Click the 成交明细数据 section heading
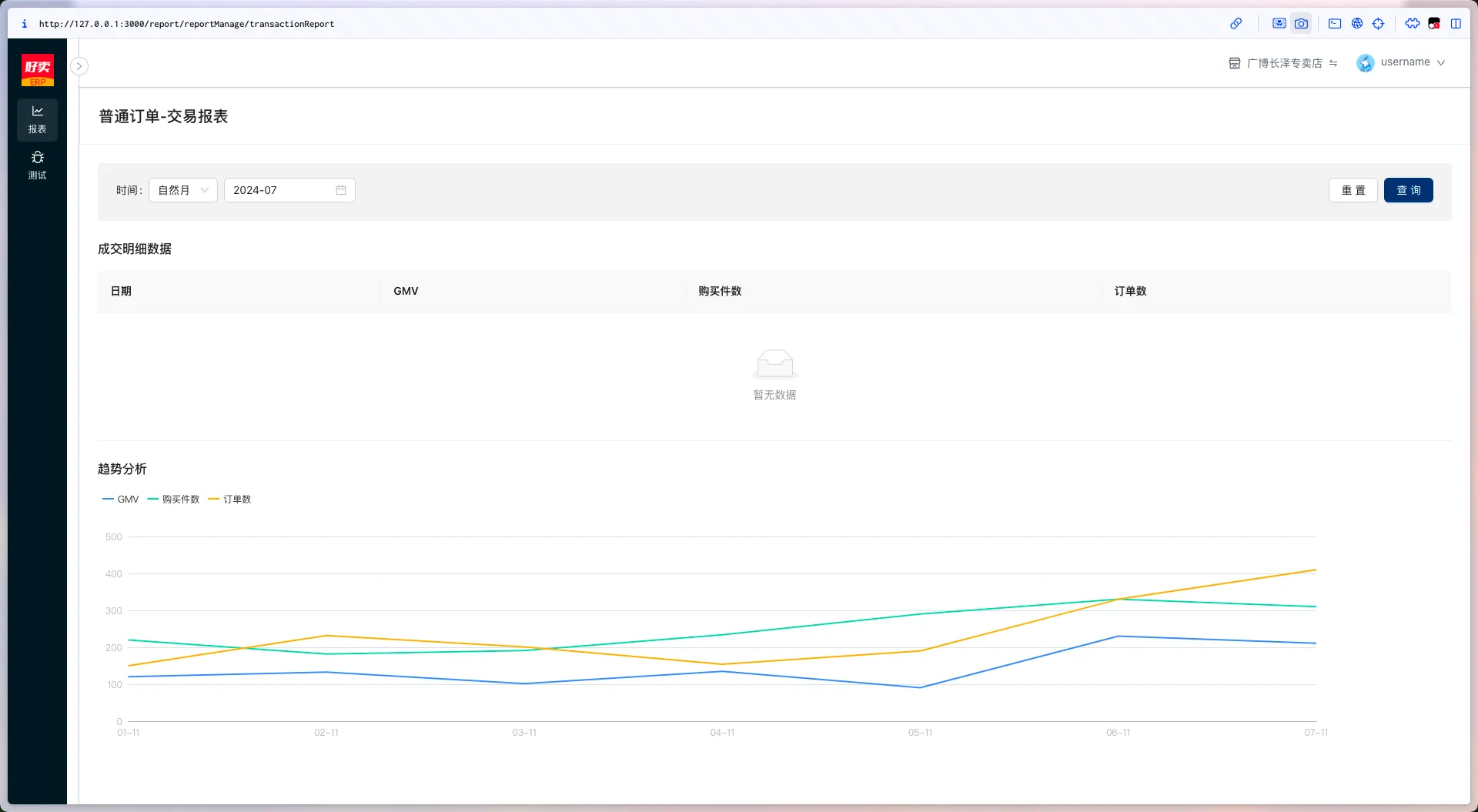 (135, 249)
